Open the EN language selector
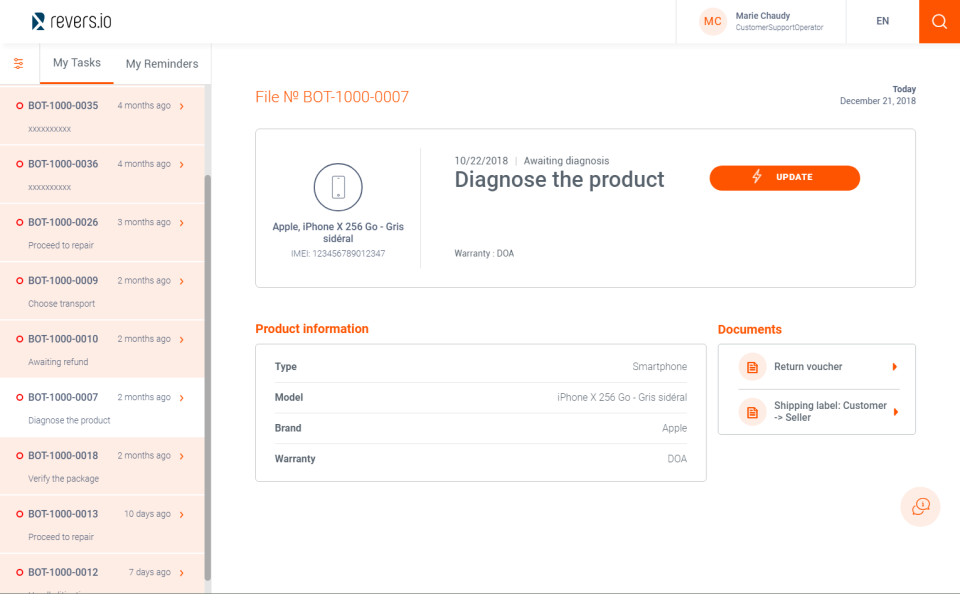Viewport: 960px width, 594px height. point(882,21)
